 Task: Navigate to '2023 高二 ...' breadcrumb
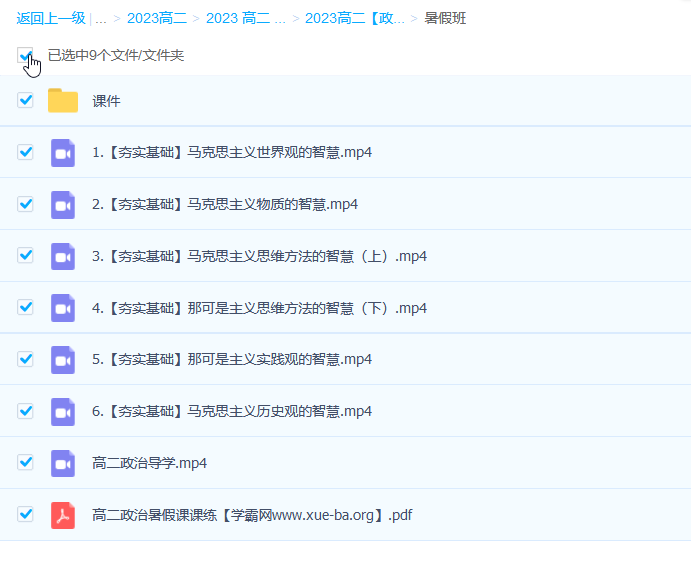tap(246, 18)
